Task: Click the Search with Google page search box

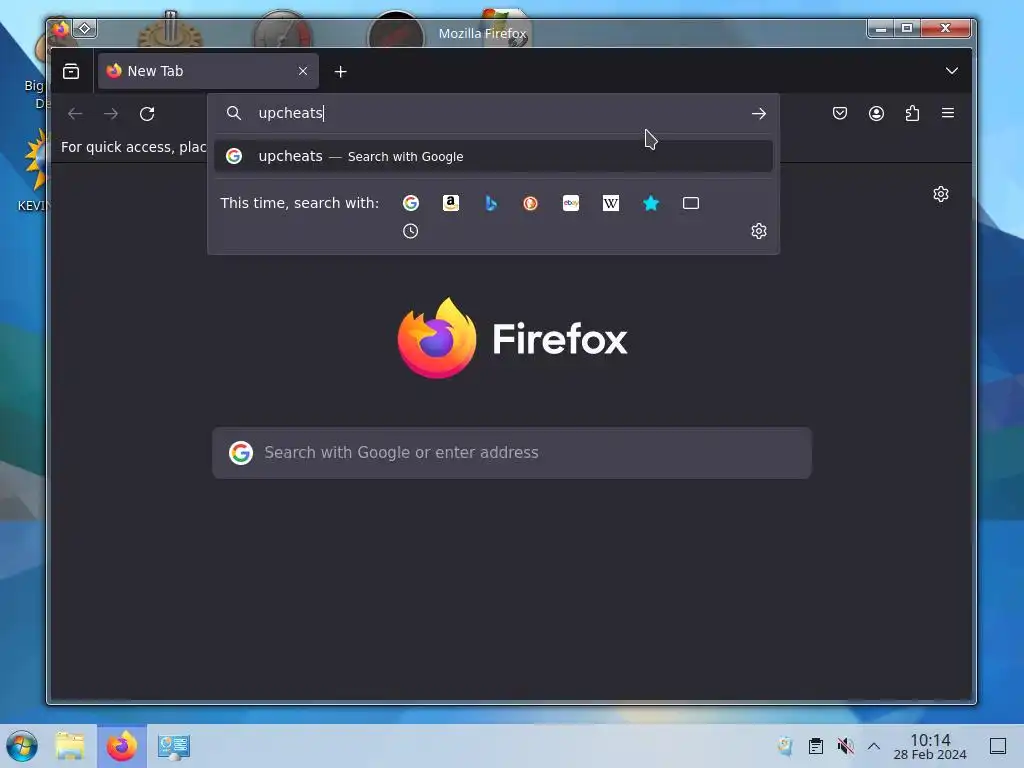Action: (x=512, y=453)
